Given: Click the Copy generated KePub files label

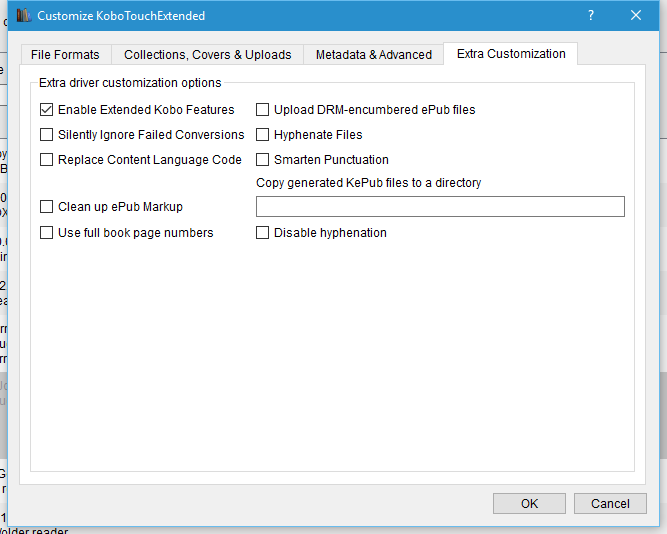Looking at the screenshot, I should [368, 183].
